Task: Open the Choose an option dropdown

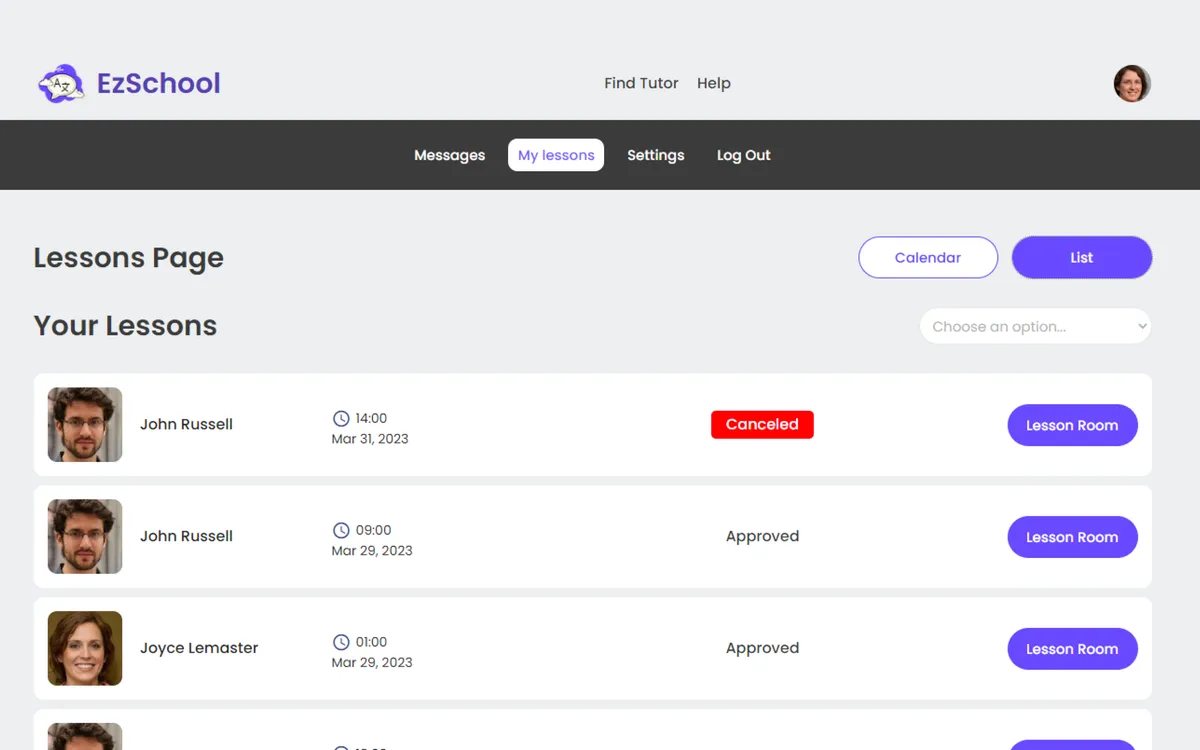Action: (1035, 326)
